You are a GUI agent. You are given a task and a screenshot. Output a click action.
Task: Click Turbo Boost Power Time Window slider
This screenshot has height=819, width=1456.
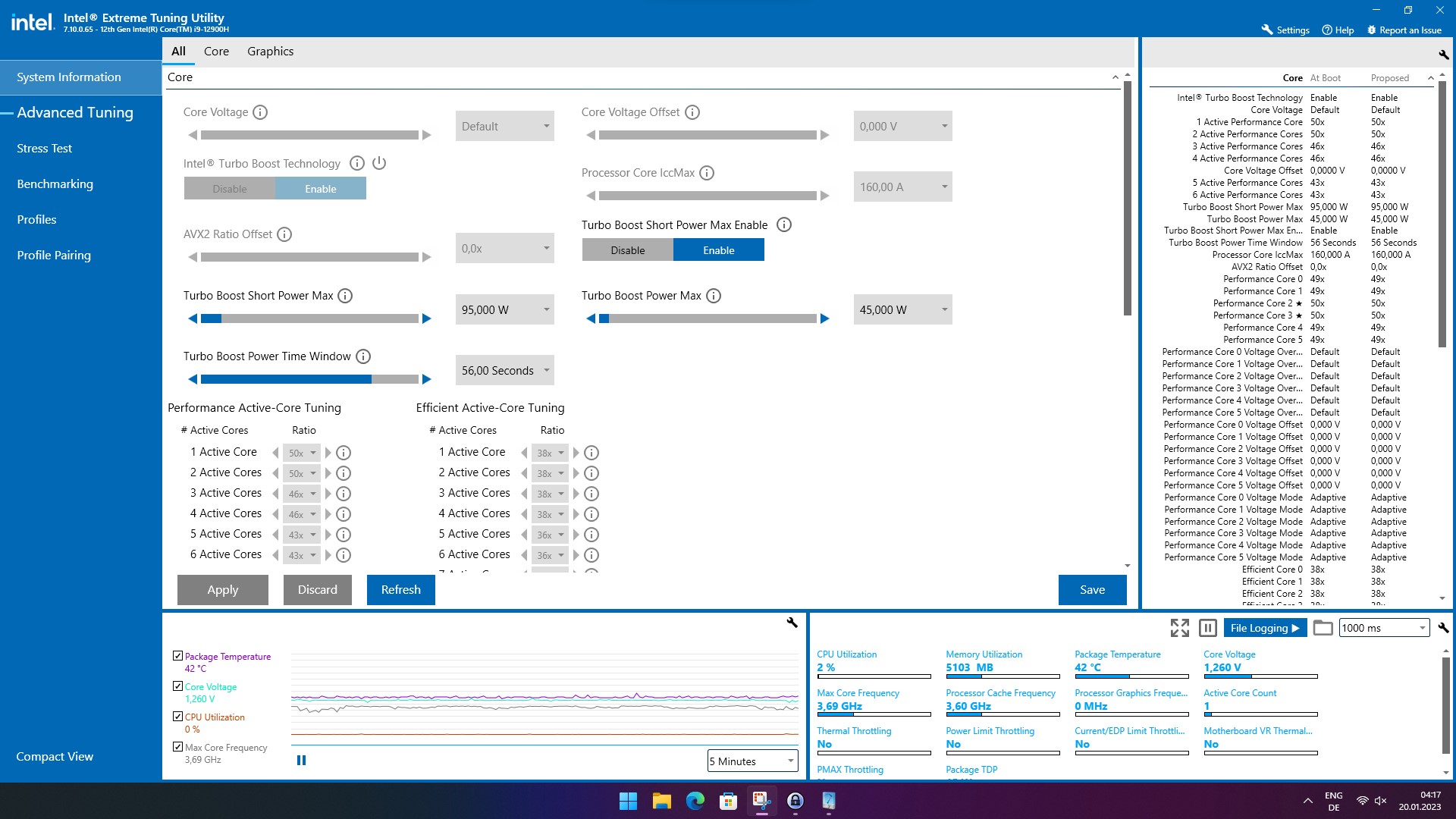tap(309, 379)
